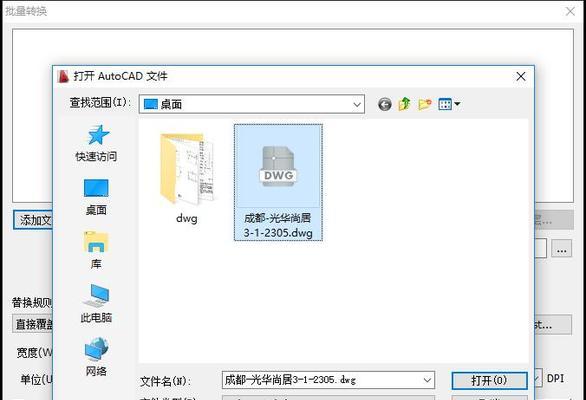Image resolution: width=586 pixels, height=400 pixels.
Task: Close the batch convert (批量转换) window
Action: click(x=570, y=11)
